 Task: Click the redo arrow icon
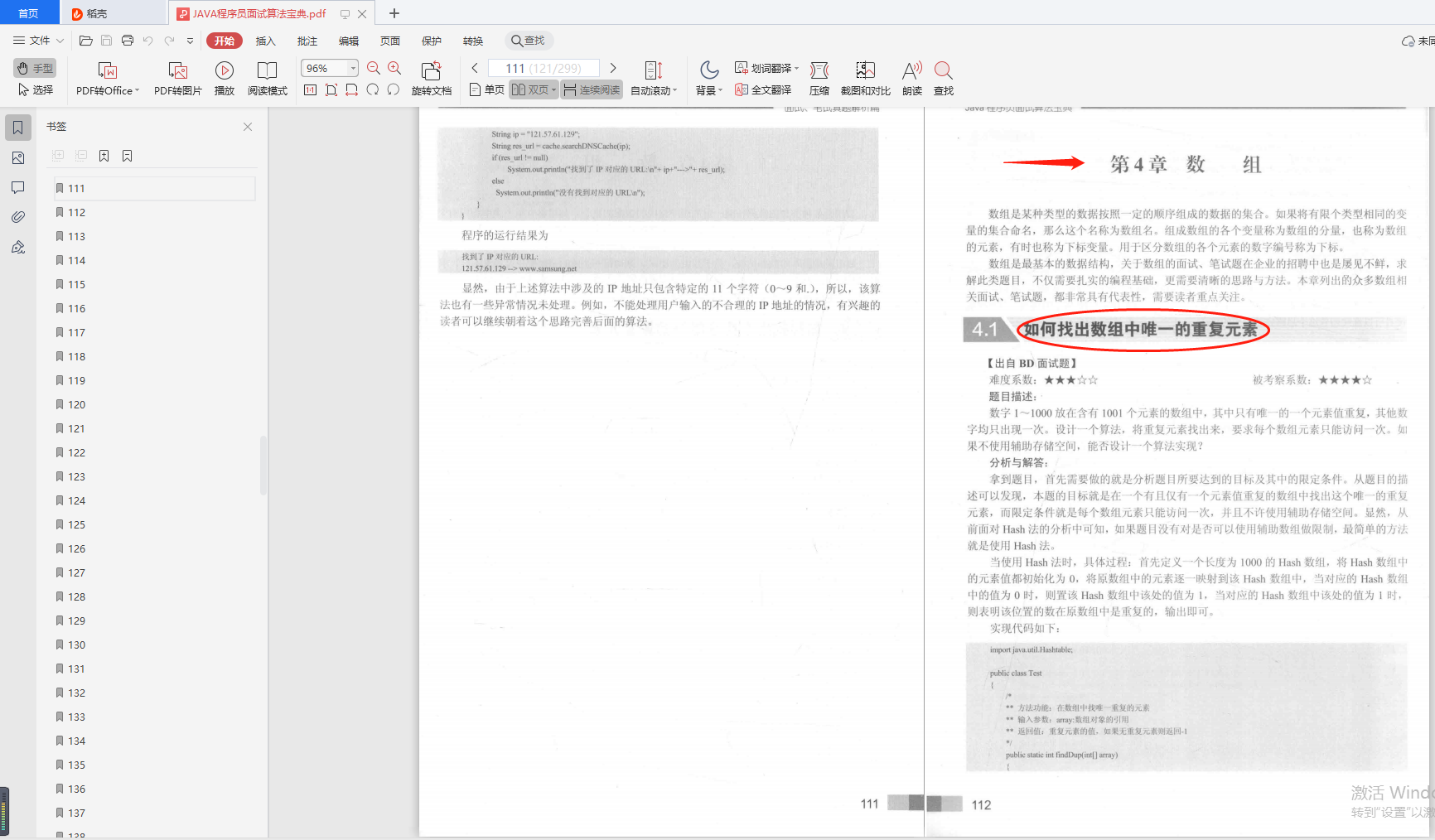169,41
